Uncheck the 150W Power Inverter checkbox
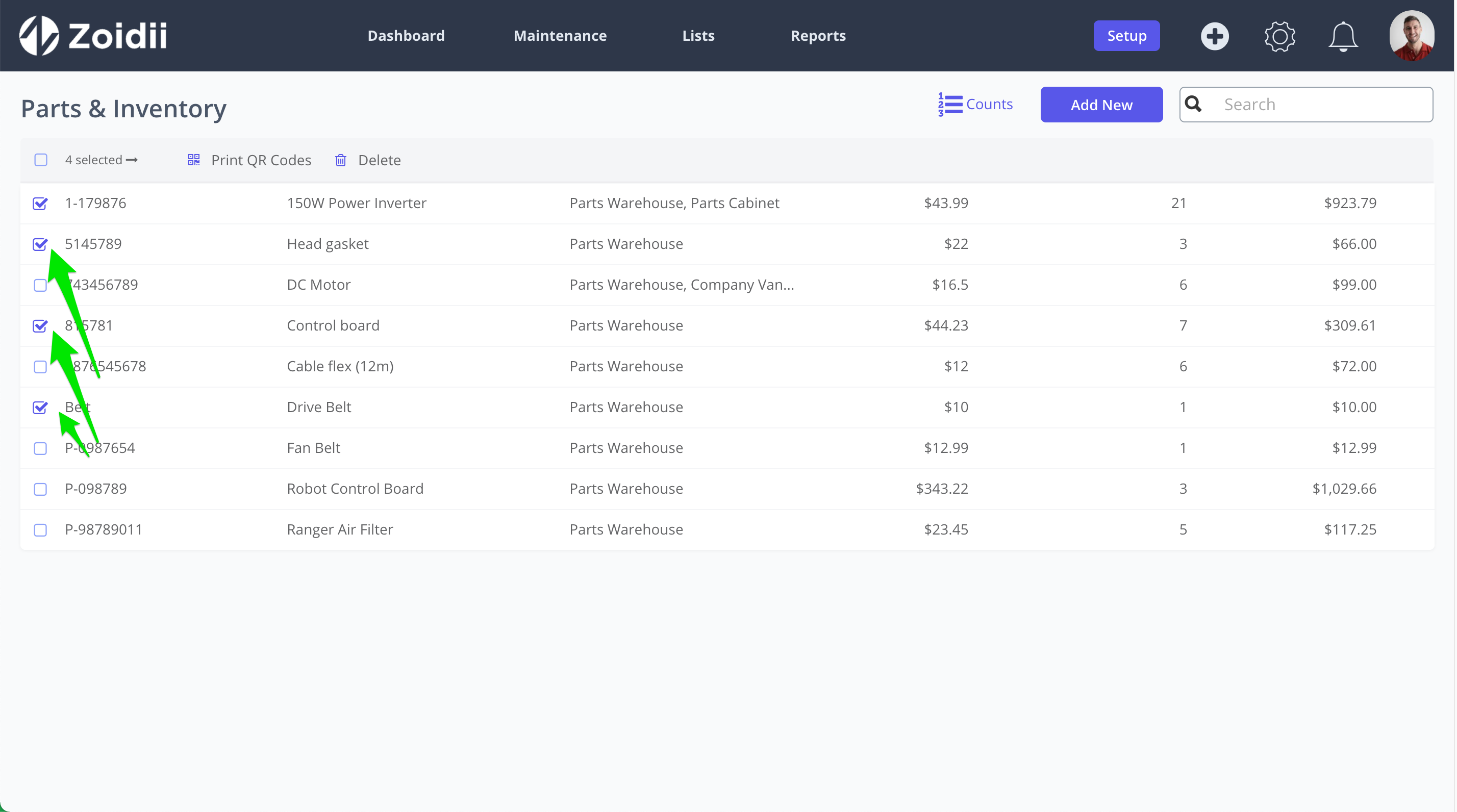The height and width of the screenshot is (812, 1457). click(x=40, y=204)
